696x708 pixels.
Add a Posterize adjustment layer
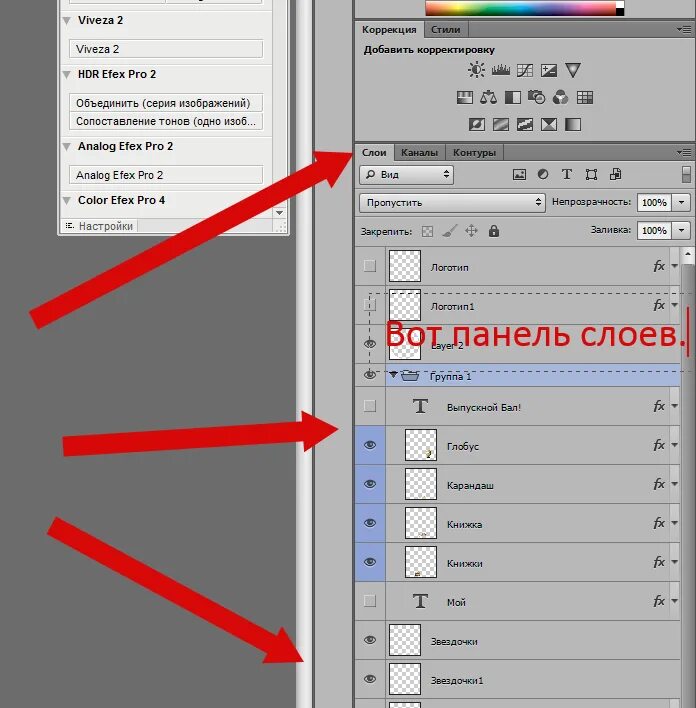pos(500,124)
